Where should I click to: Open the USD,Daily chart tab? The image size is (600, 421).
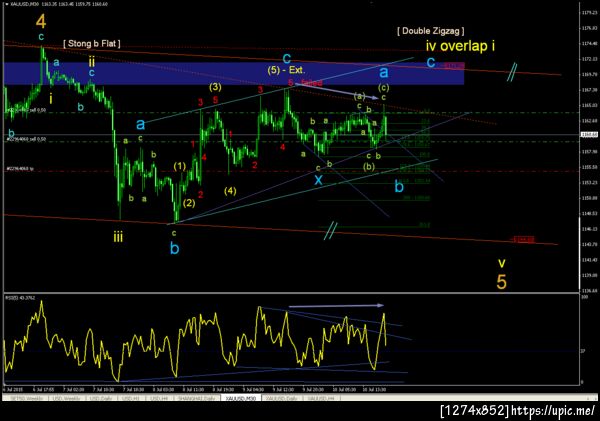[99, 398]
